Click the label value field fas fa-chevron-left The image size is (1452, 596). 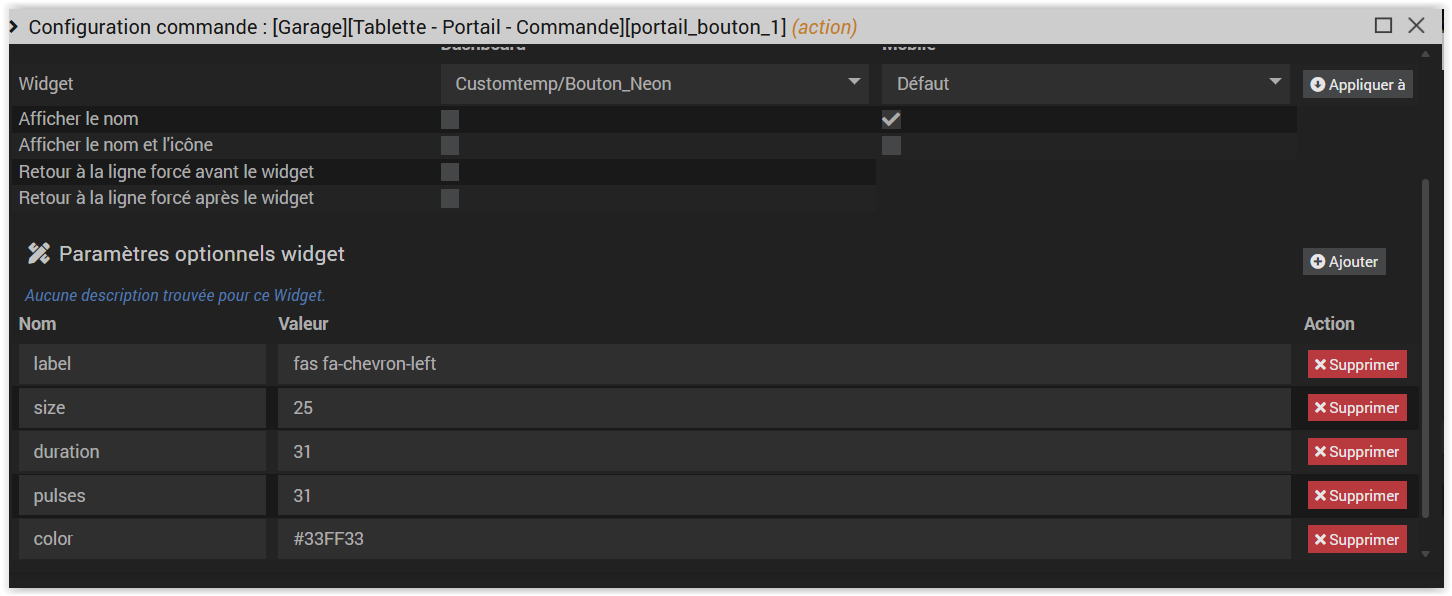[x=784, y=364]
